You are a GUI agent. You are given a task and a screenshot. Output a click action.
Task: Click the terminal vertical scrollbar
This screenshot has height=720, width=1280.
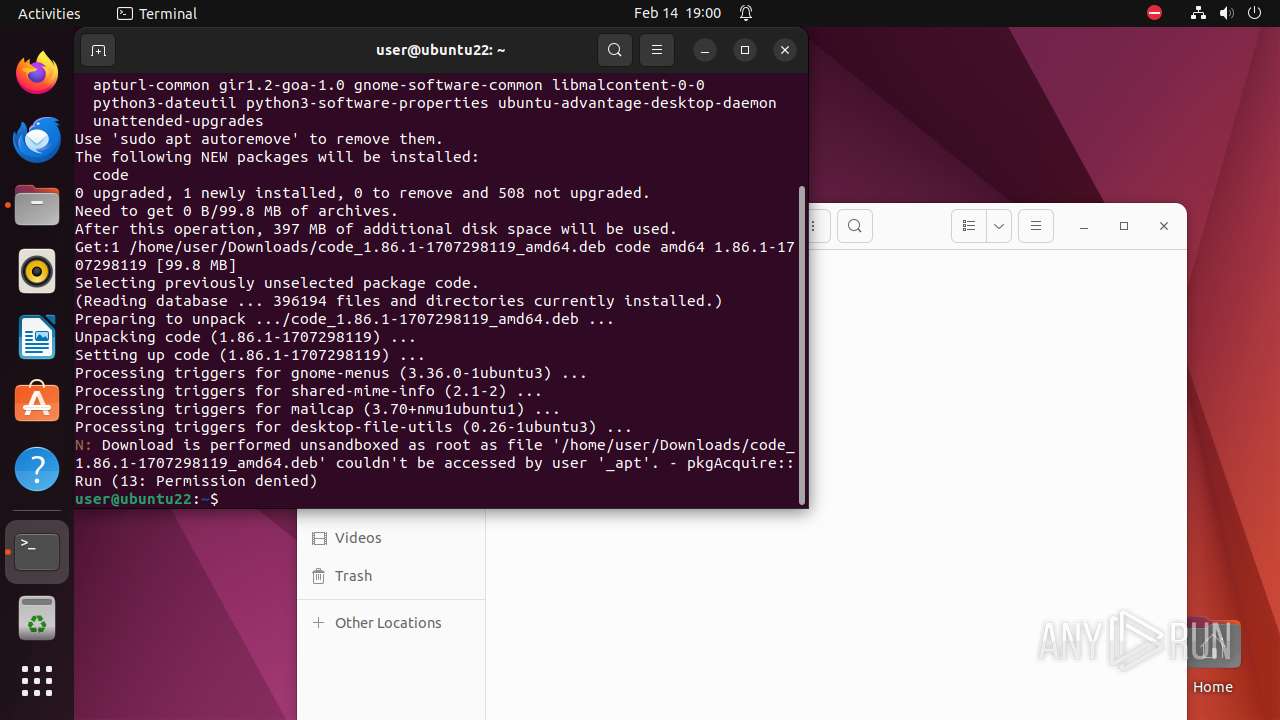point(801,345)
